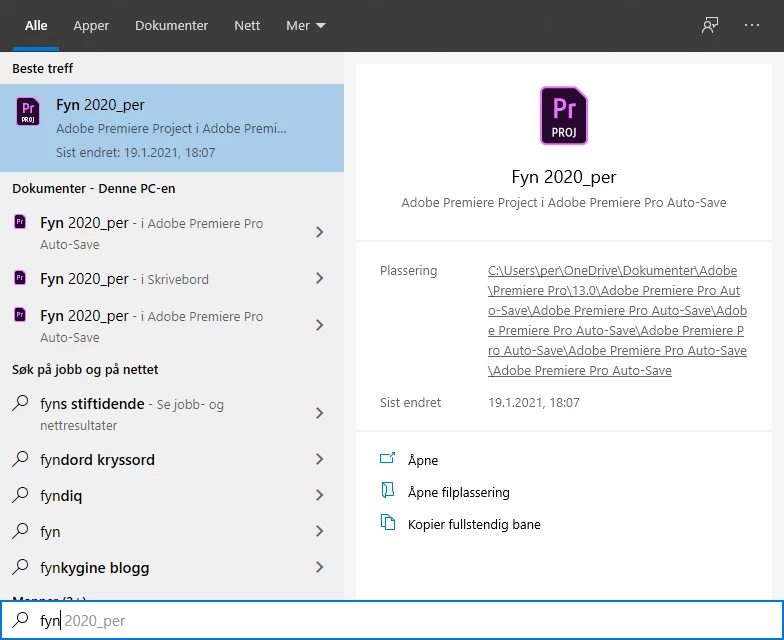Click the Kopier fullstendig bane copy icon

(388, 522)
